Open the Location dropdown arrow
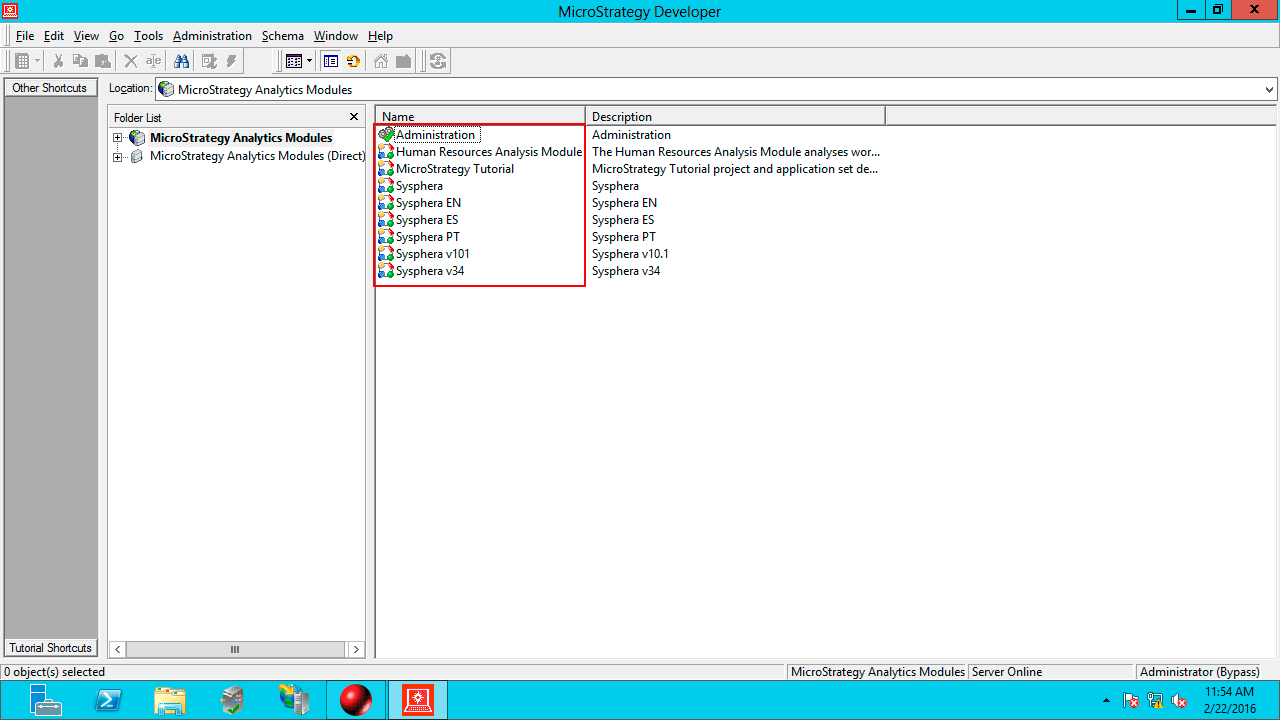The height and width of the screenshot is (720, 1280). [x=1270, y=90]
